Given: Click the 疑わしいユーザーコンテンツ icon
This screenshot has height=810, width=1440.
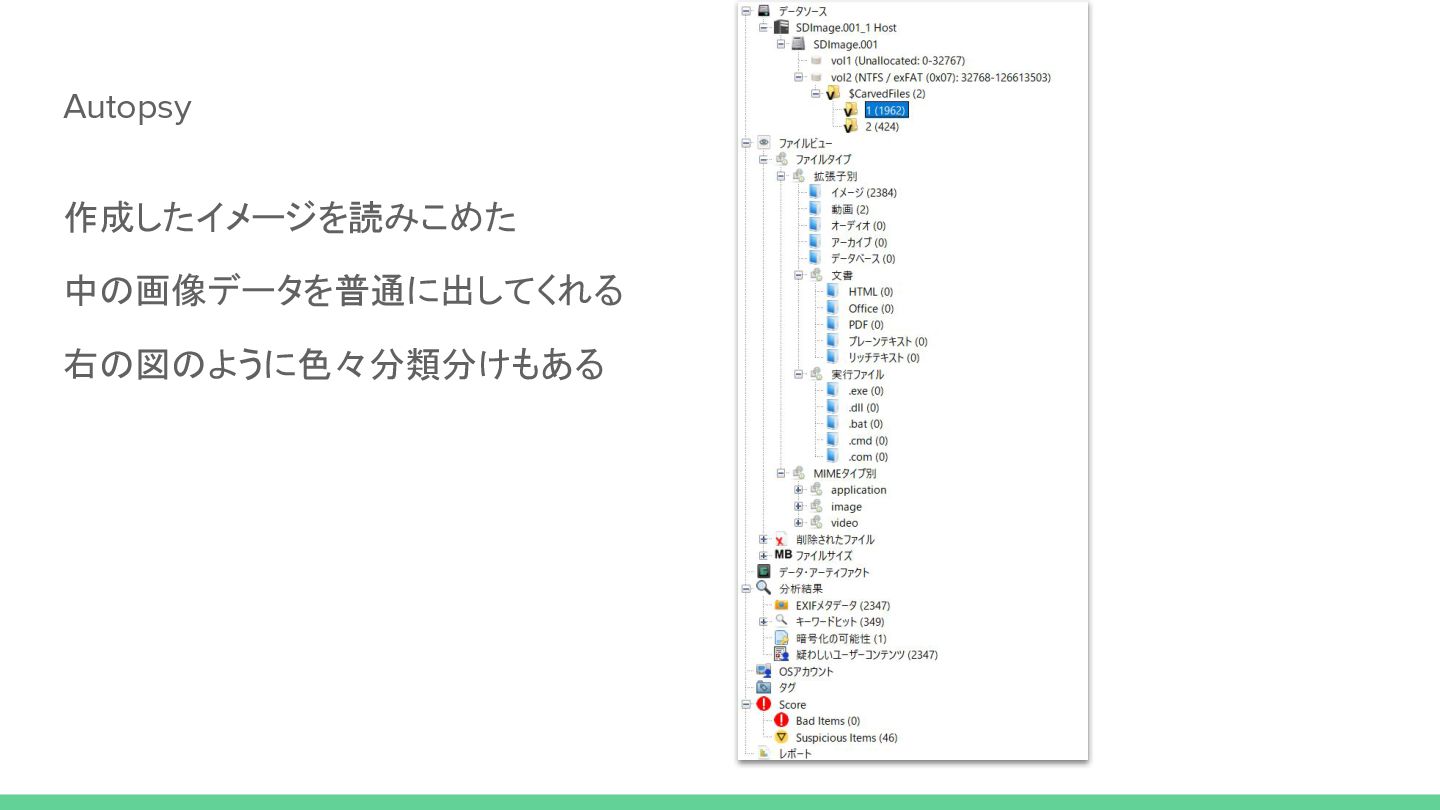Looking at the screenshot, I should point(781,654).
